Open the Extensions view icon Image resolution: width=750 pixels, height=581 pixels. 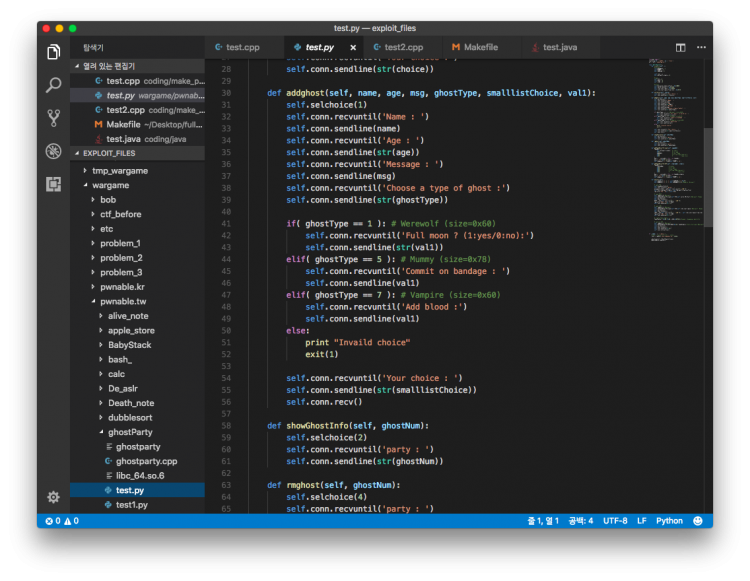click(x=54, y=184)
